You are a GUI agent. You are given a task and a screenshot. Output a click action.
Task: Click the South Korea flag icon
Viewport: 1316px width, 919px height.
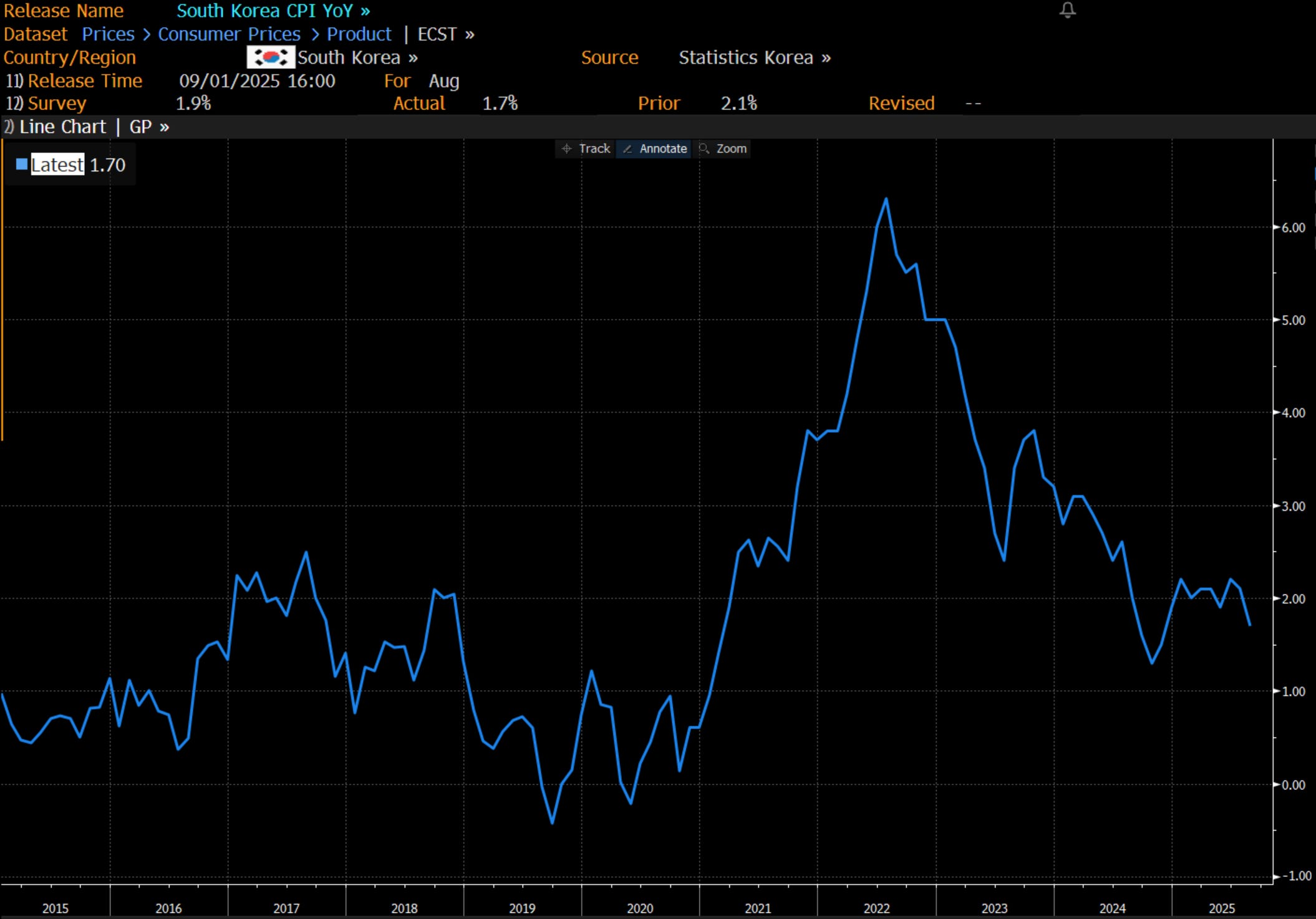270,57
